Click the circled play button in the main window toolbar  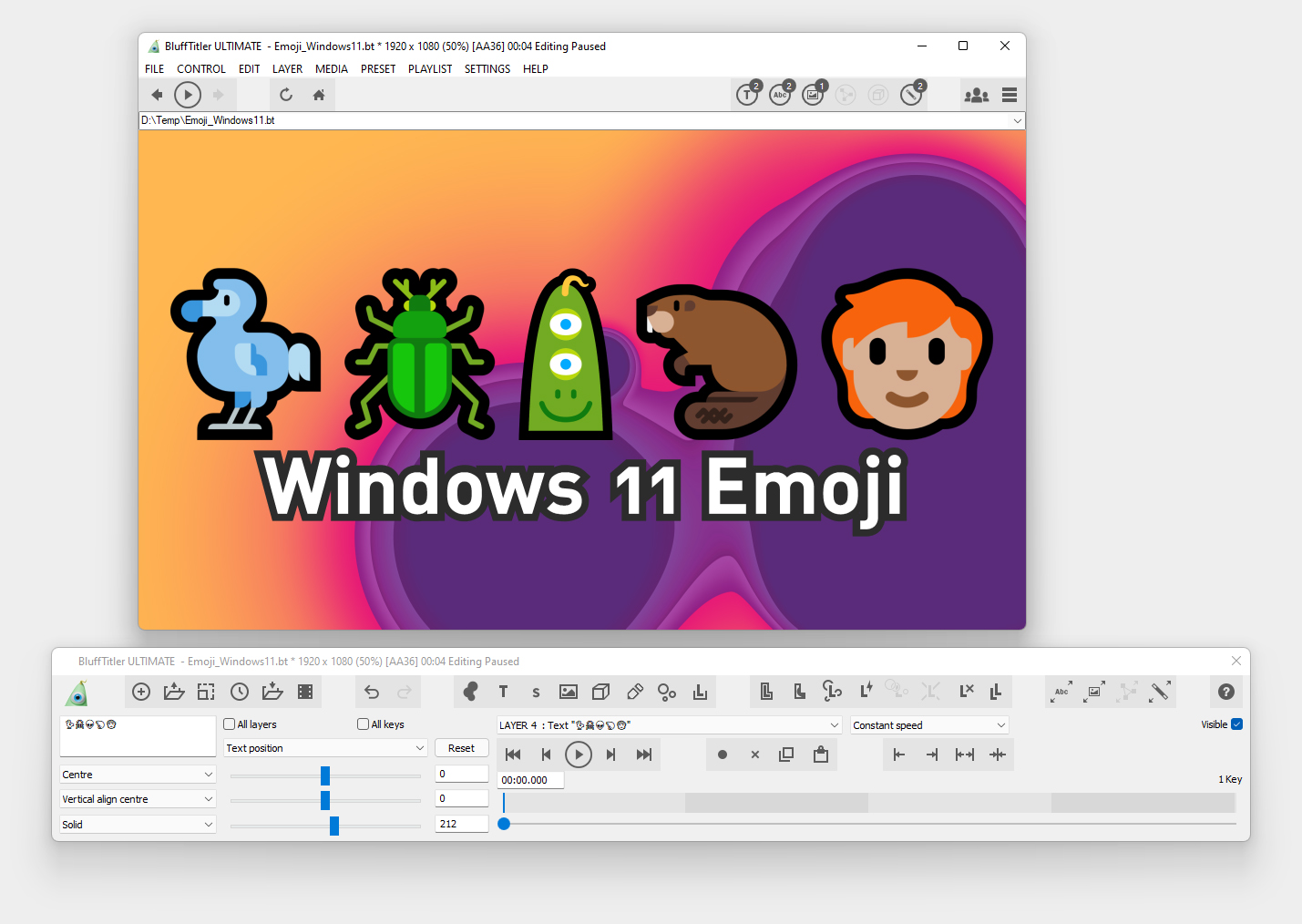click(188, 95)
